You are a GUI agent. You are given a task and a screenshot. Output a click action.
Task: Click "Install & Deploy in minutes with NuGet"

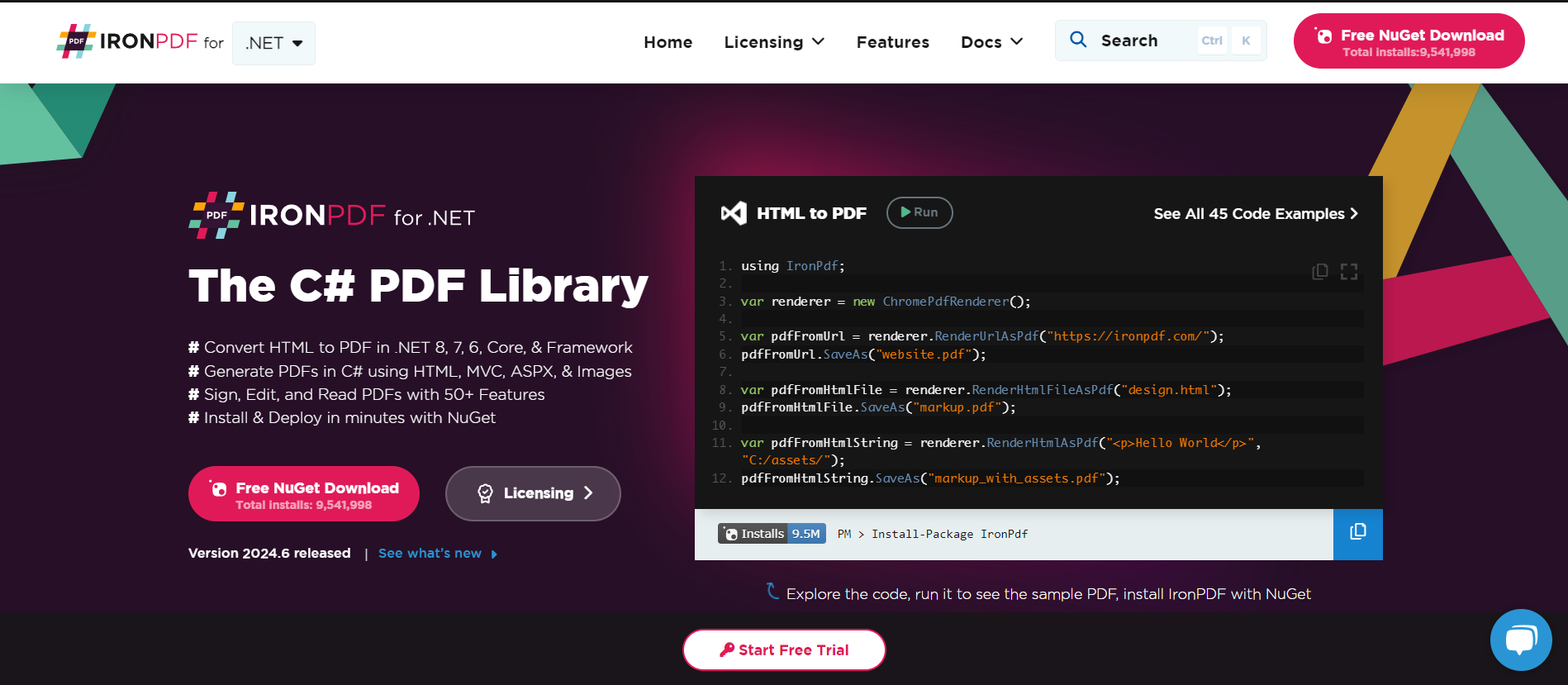click(x=342, y=418)
